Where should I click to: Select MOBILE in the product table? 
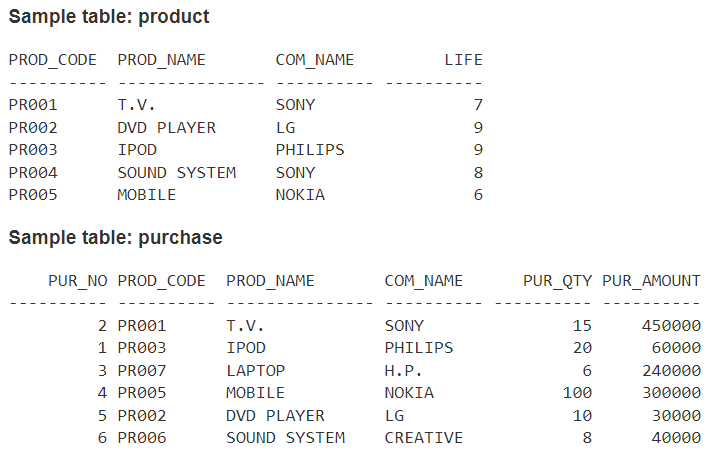147,195
